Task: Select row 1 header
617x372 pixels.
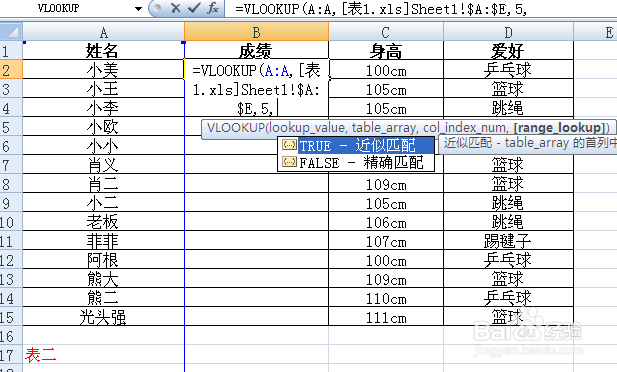Action: 11,51
